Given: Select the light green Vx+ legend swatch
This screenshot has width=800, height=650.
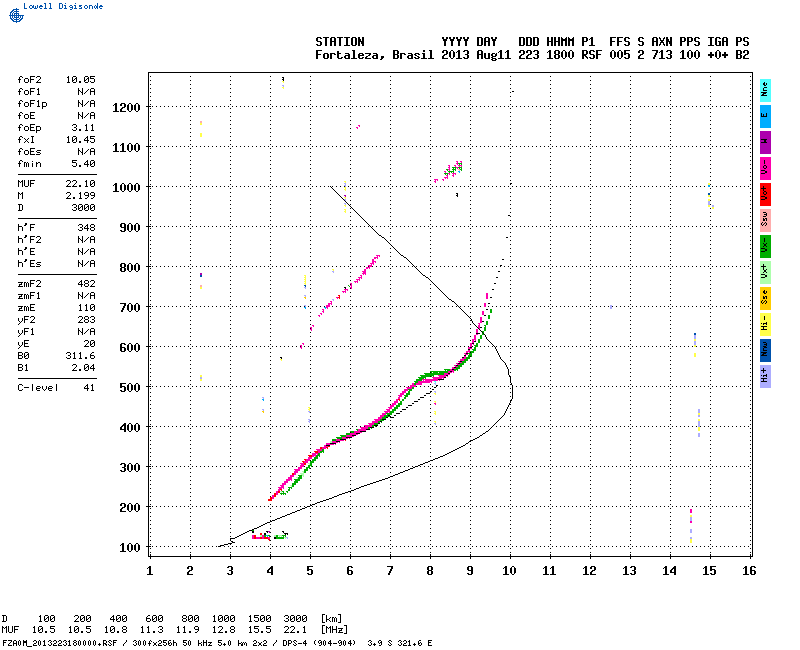Looking at the screenshot, I should (765, 270).
